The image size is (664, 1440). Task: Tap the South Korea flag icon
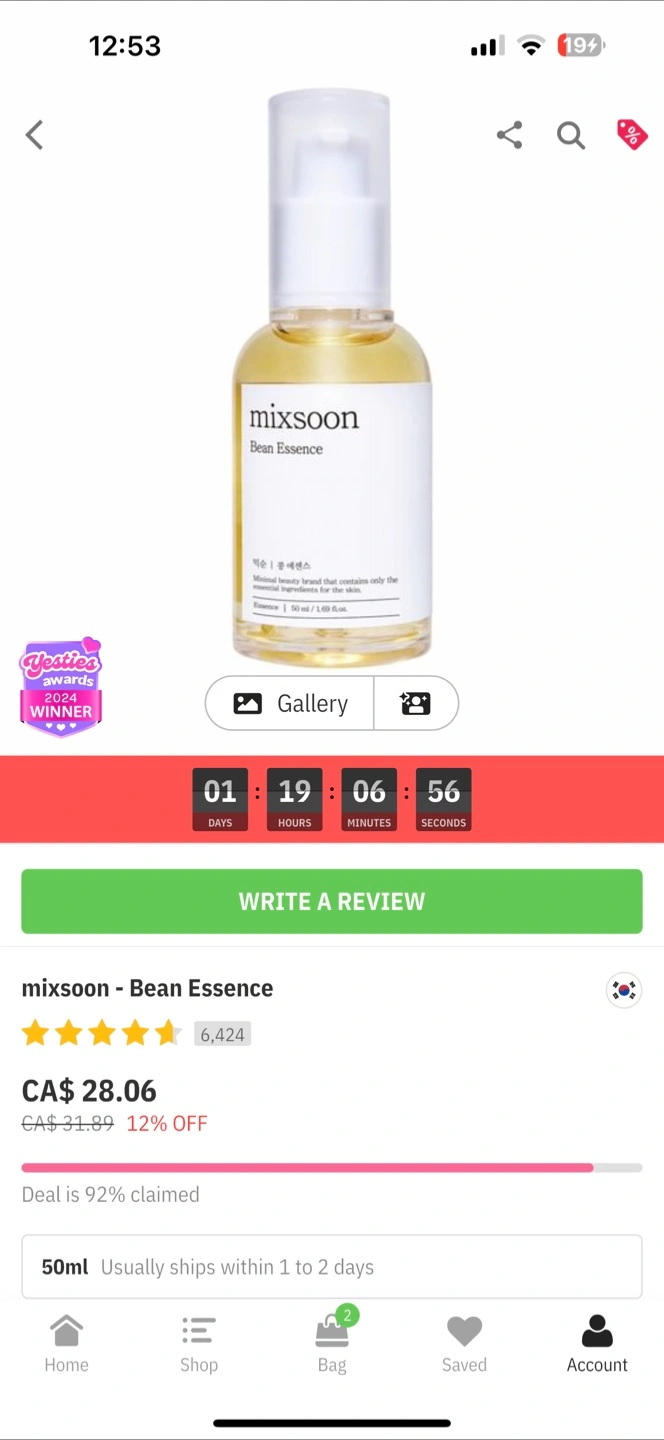(x=624, y=990)
